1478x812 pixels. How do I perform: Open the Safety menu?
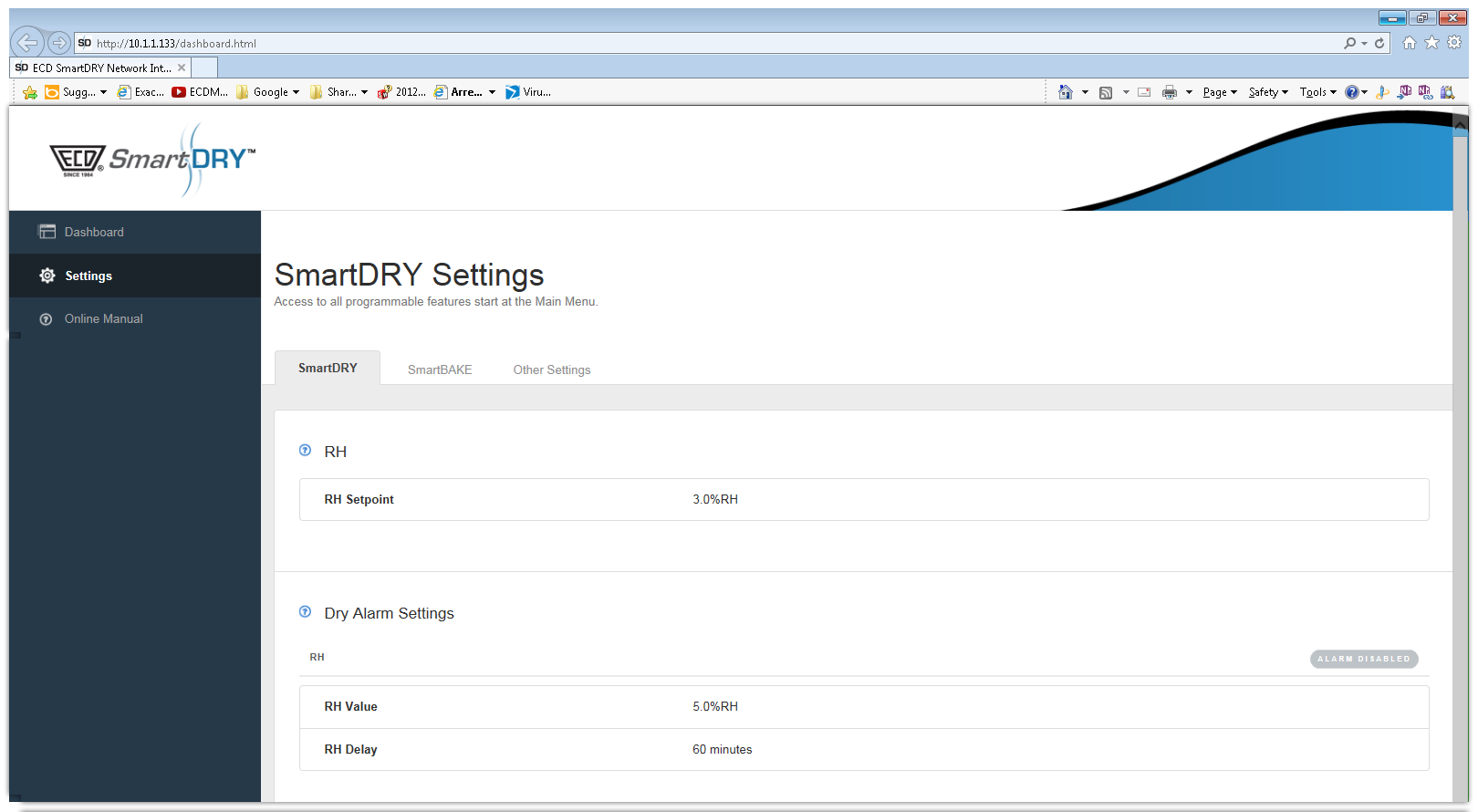(1268, 92)
